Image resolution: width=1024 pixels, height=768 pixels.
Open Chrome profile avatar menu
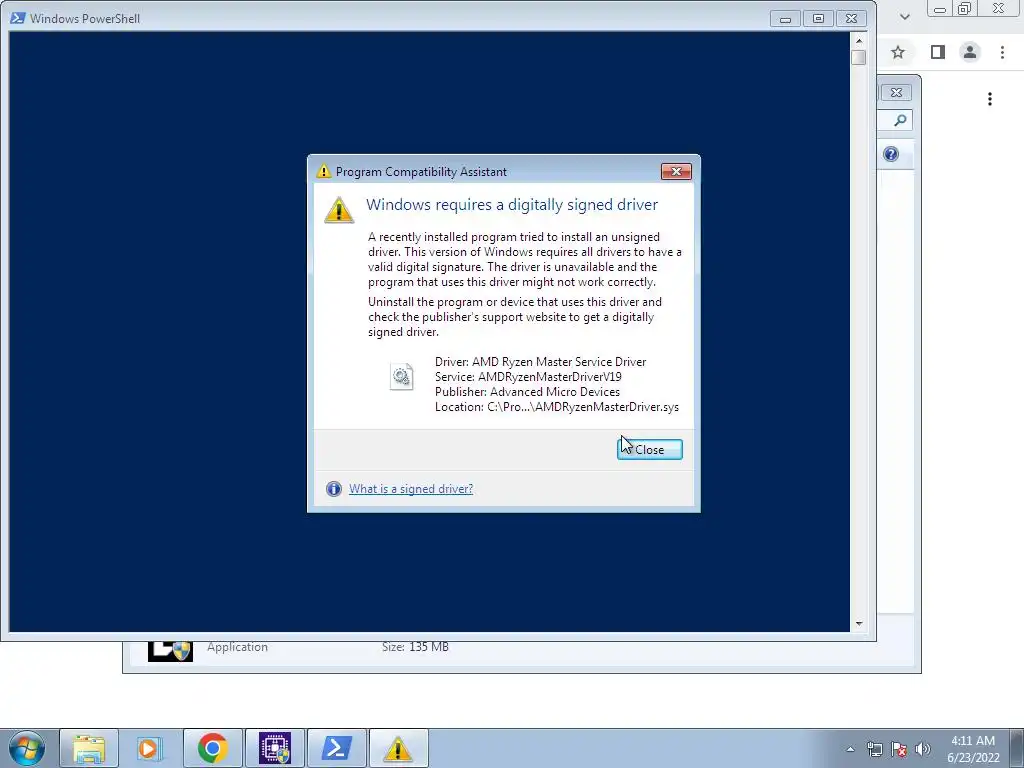point(970,52)
